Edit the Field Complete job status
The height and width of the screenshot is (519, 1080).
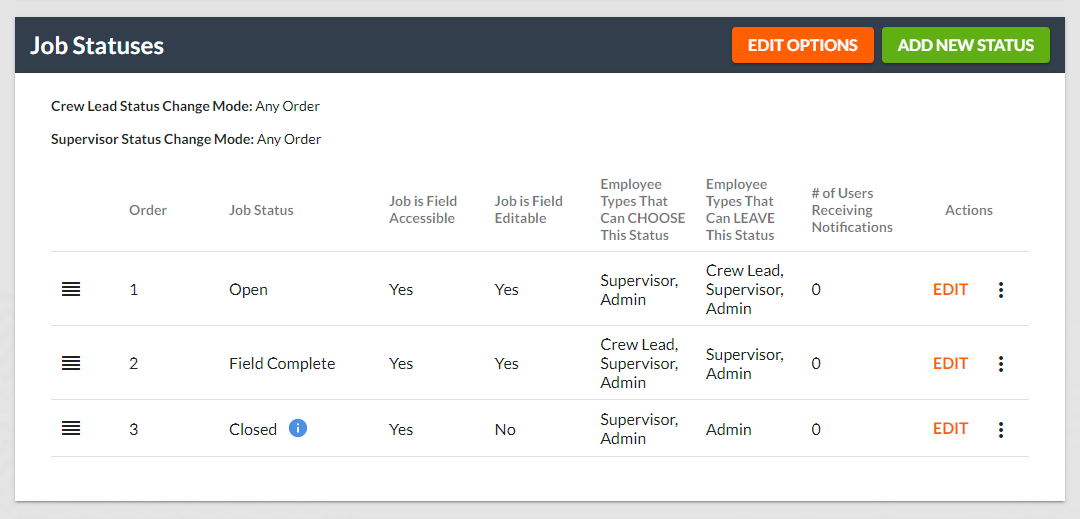point(950,363)
